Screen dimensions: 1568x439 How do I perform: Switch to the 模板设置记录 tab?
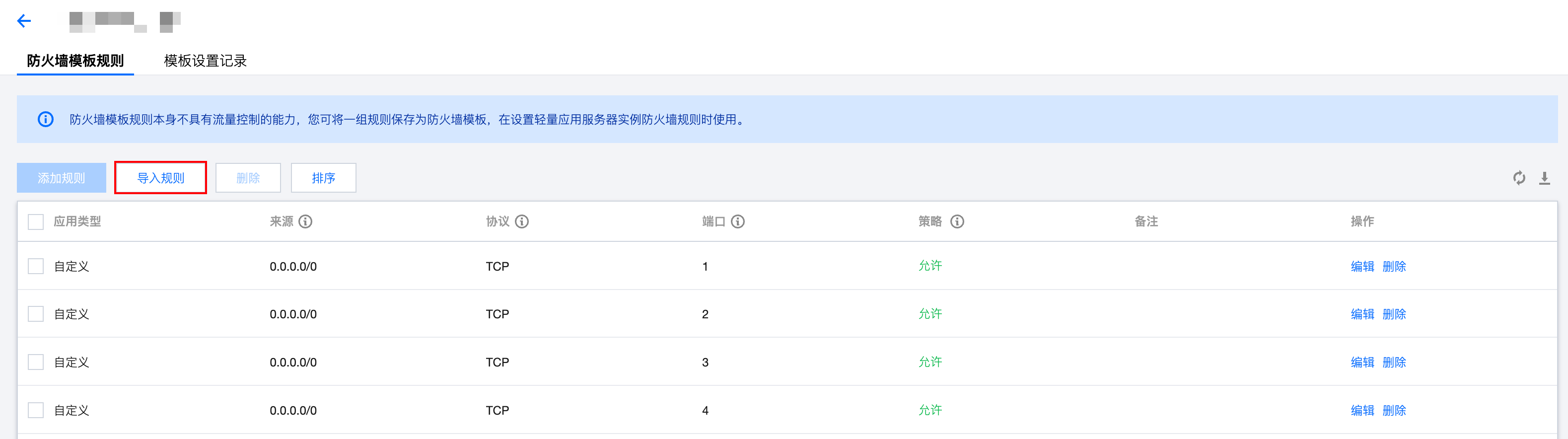coord(205,61)
